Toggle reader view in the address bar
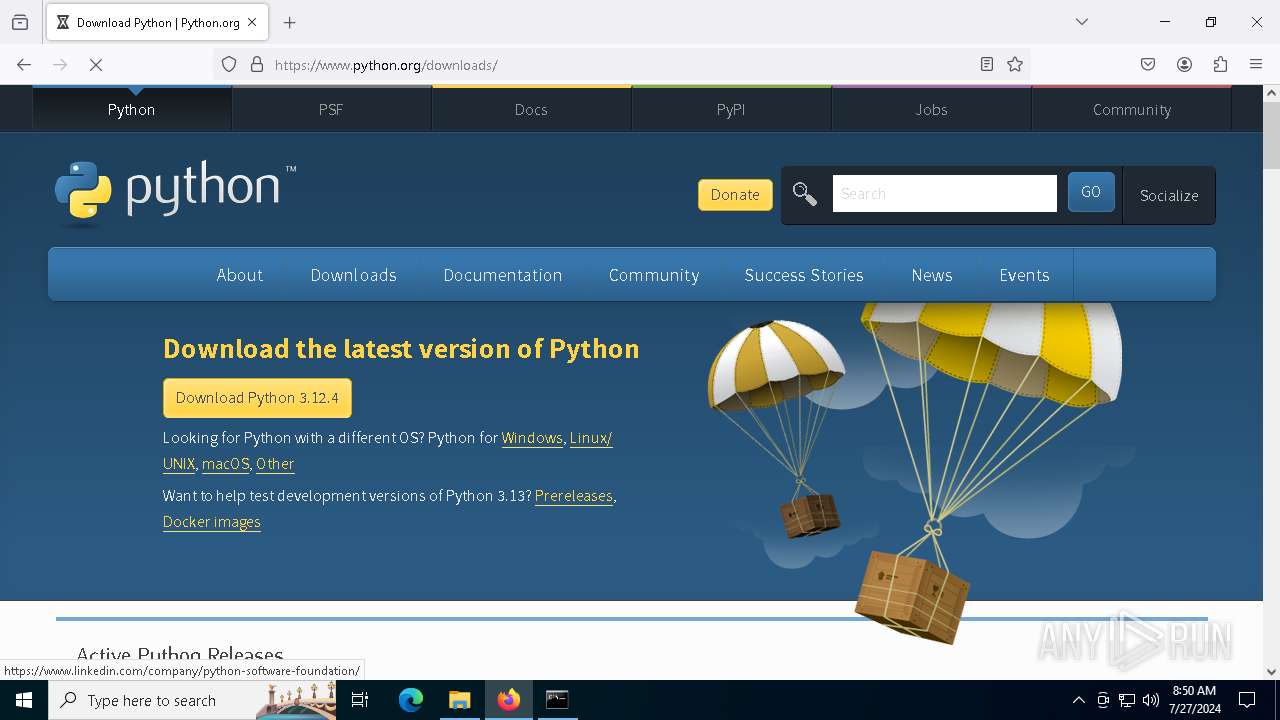1280x720 pixels. (x=987, y=65)
